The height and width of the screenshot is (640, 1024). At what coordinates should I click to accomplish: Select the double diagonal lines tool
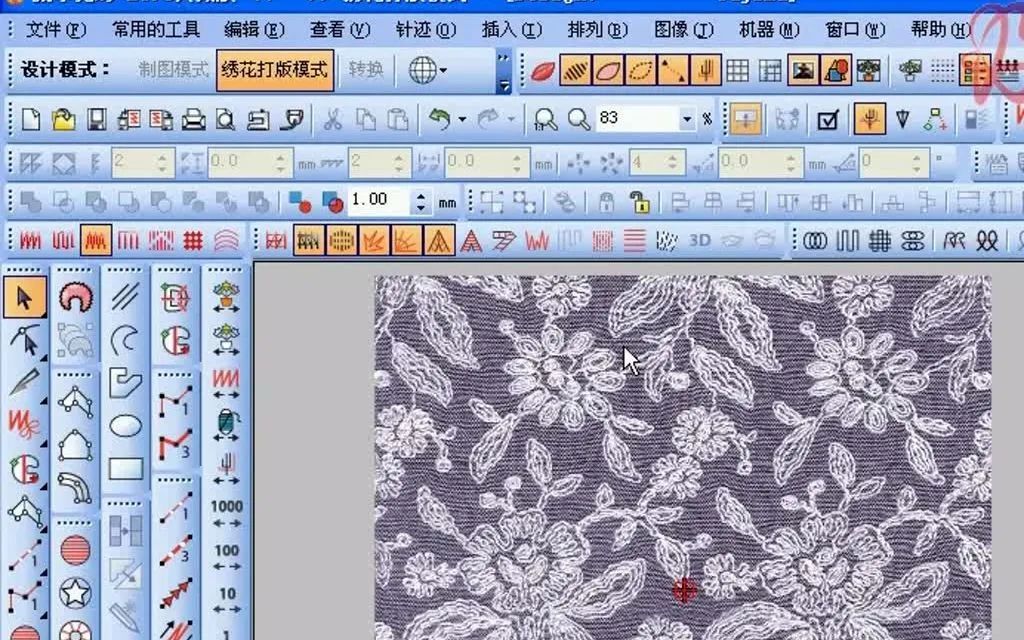coord(125,298)
